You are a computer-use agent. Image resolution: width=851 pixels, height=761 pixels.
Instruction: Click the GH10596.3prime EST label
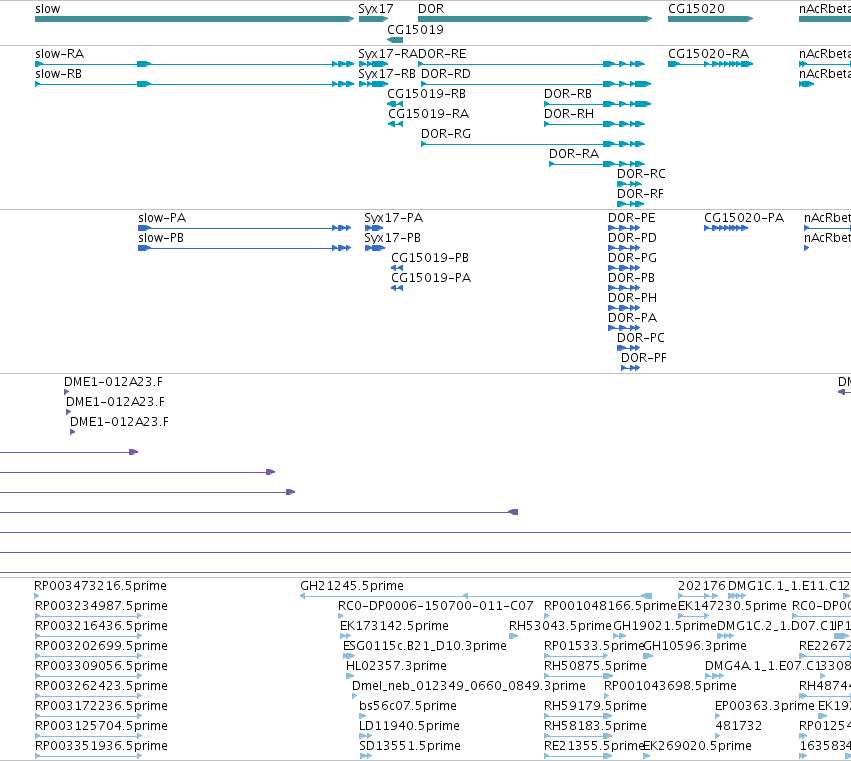click(695, 646)
